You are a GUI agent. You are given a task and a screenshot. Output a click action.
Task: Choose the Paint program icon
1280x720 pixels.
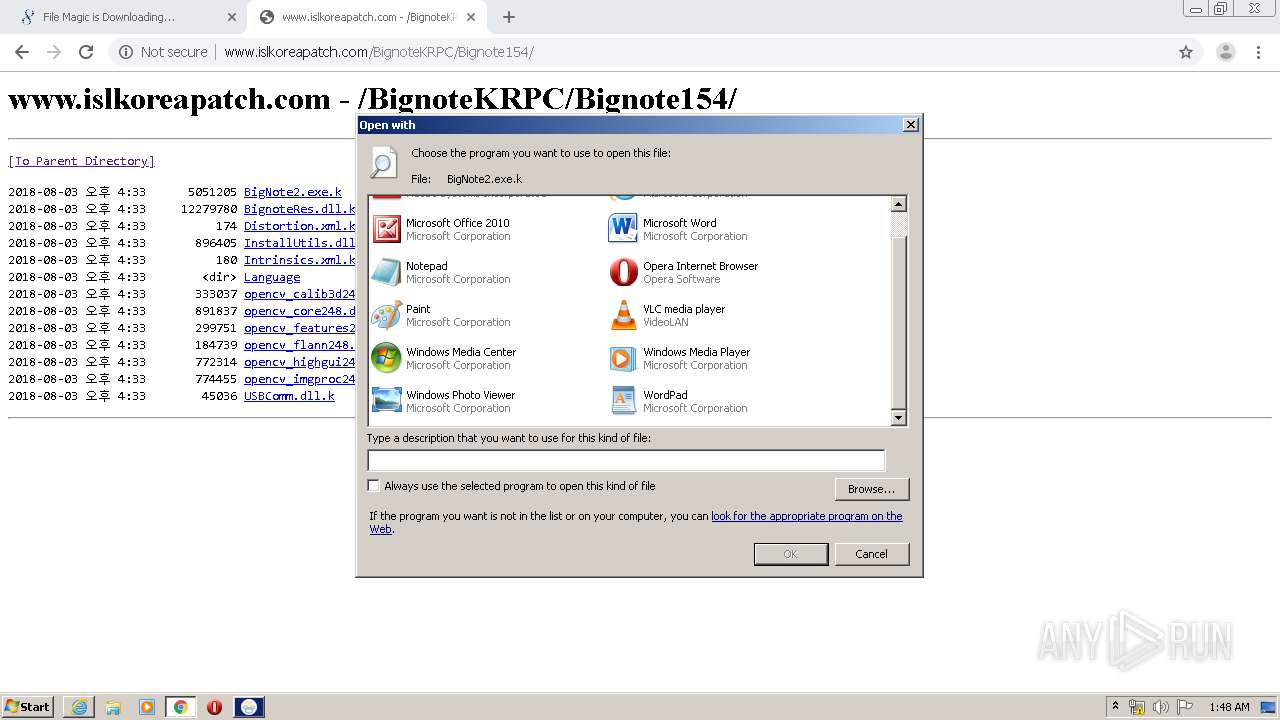386,315
